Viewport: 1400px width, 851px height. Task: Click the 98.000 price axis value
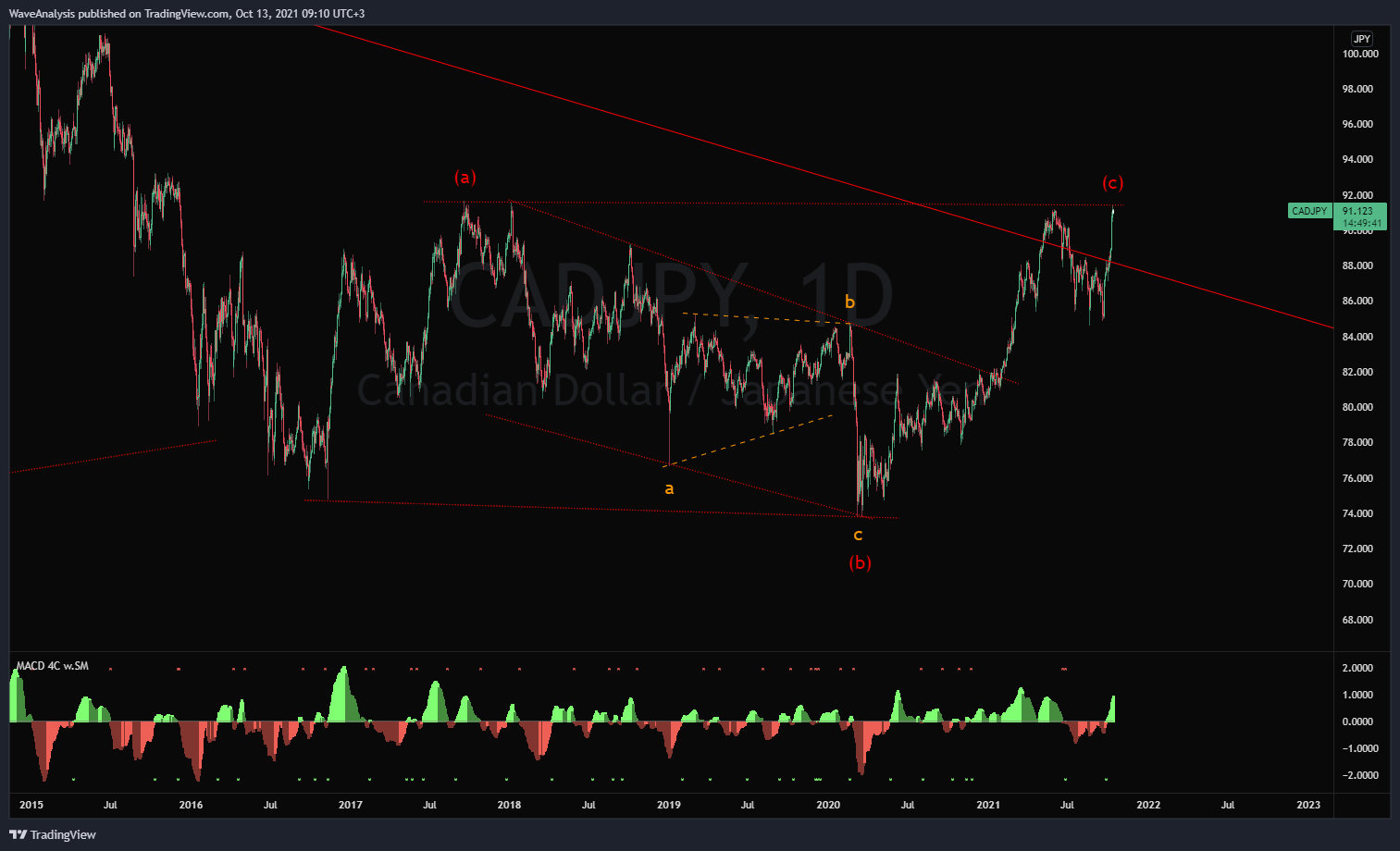1358,89
